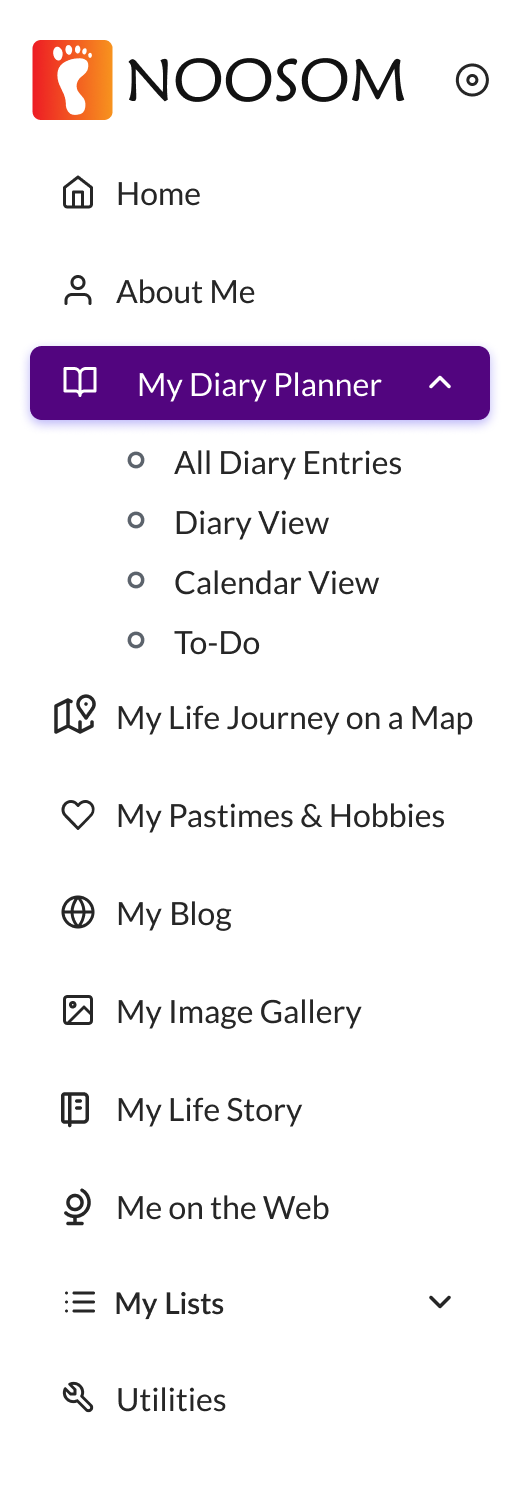Select Diary View submenu item
Screen dimensions: 518x1497
[251, 523]
